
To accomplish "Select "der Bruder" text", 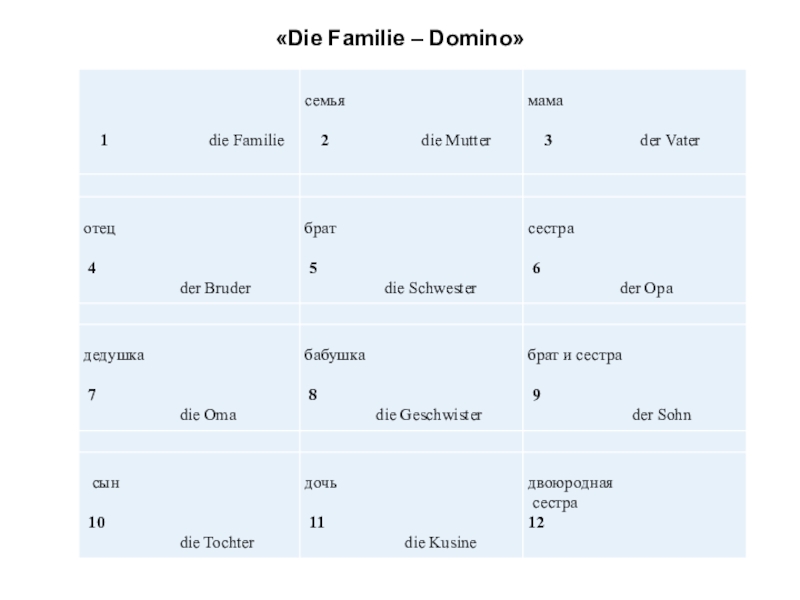I will click(x=214, y=289).
